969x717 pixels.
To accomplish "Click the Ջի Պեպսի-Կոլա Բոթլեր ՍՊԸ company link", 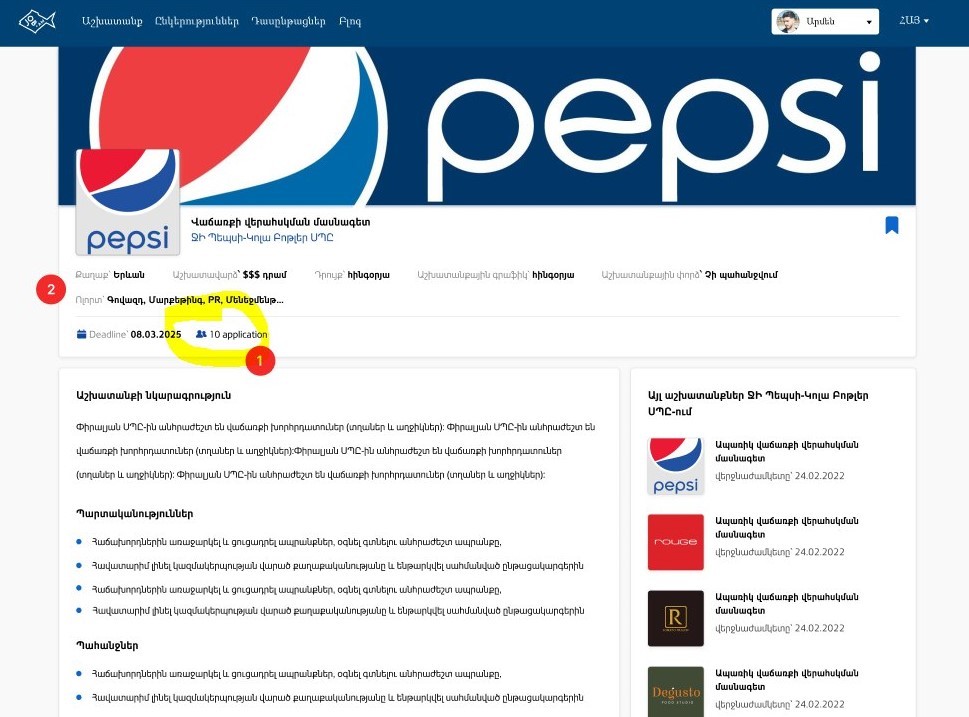I will pyautogui.click(x=262, y=237).
